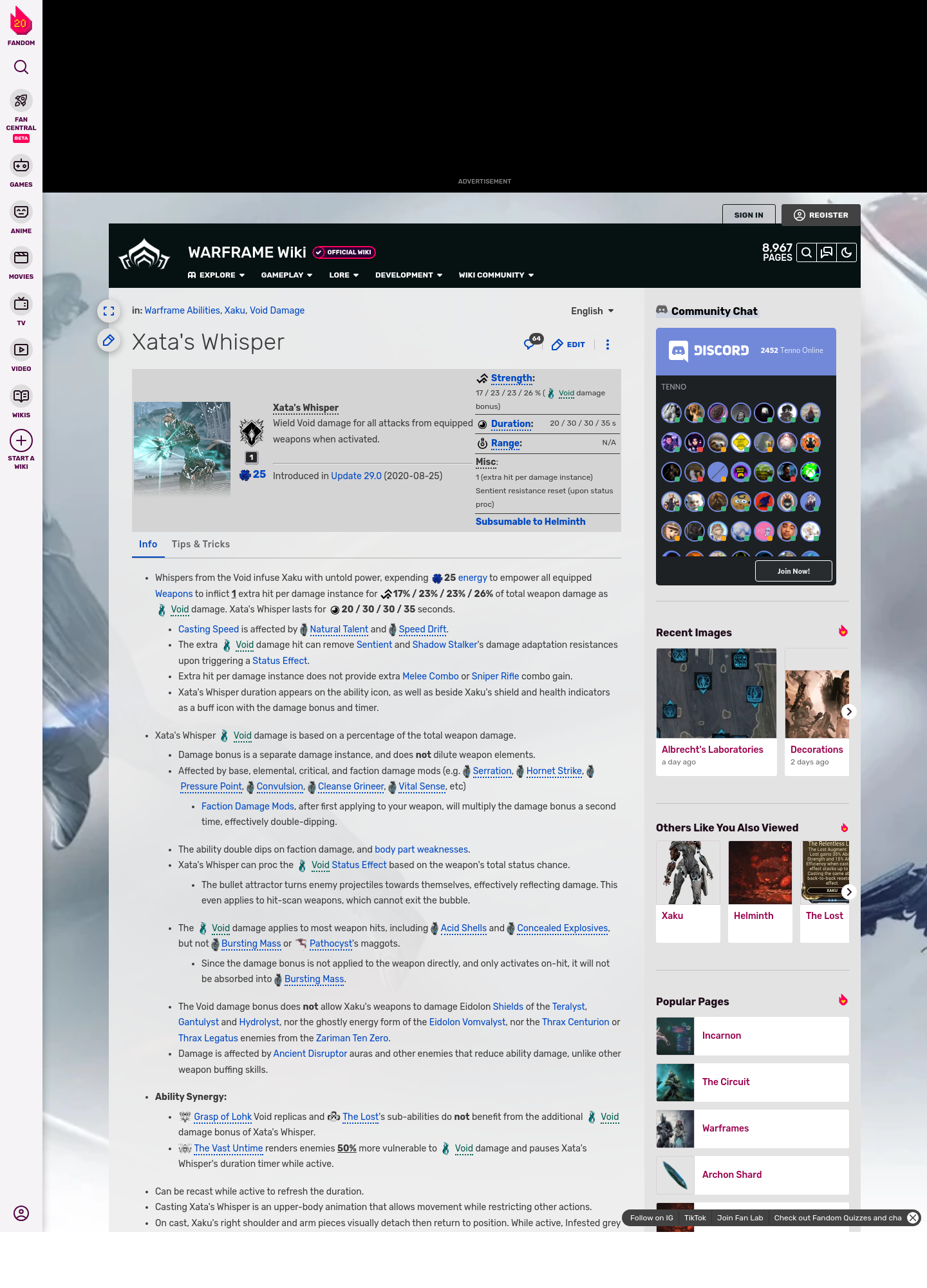Close the bottom Fandom promo bar
The image size is (927, 1288).
[913, 1218]
